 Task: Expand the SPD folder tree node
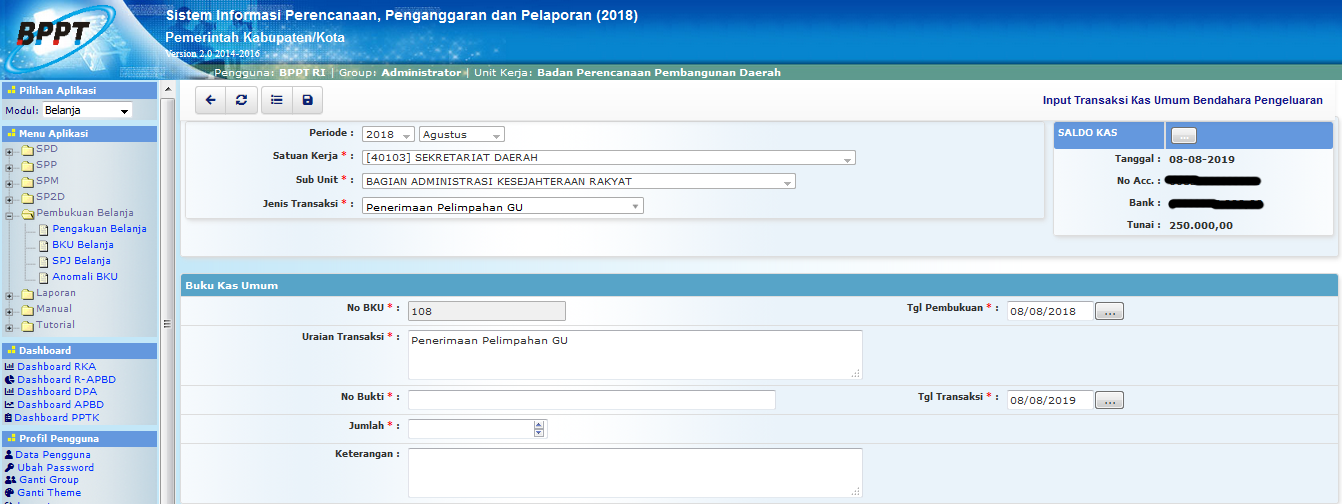click(x=10, y=150)
